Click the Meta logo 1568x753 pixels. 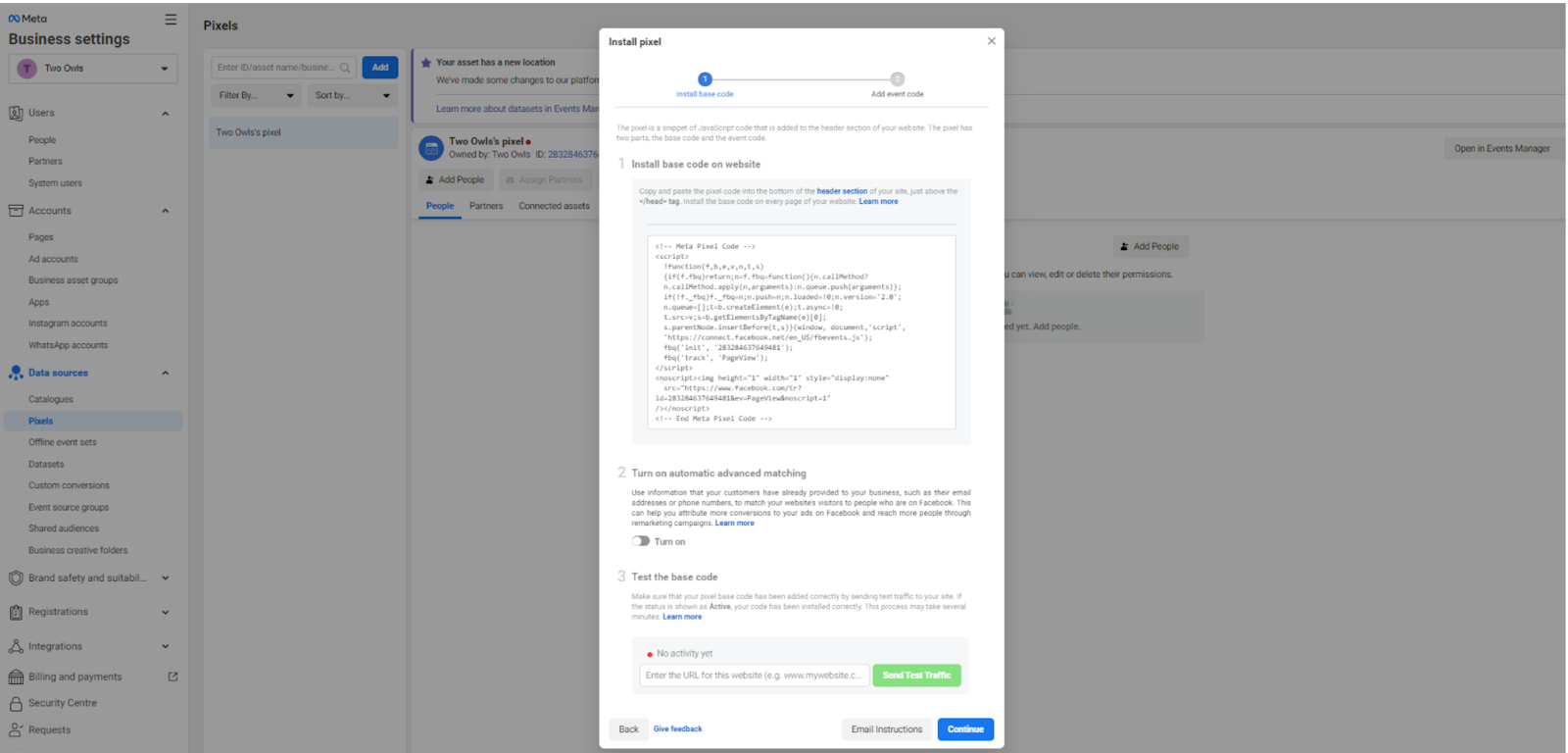(x=27, y=19)
